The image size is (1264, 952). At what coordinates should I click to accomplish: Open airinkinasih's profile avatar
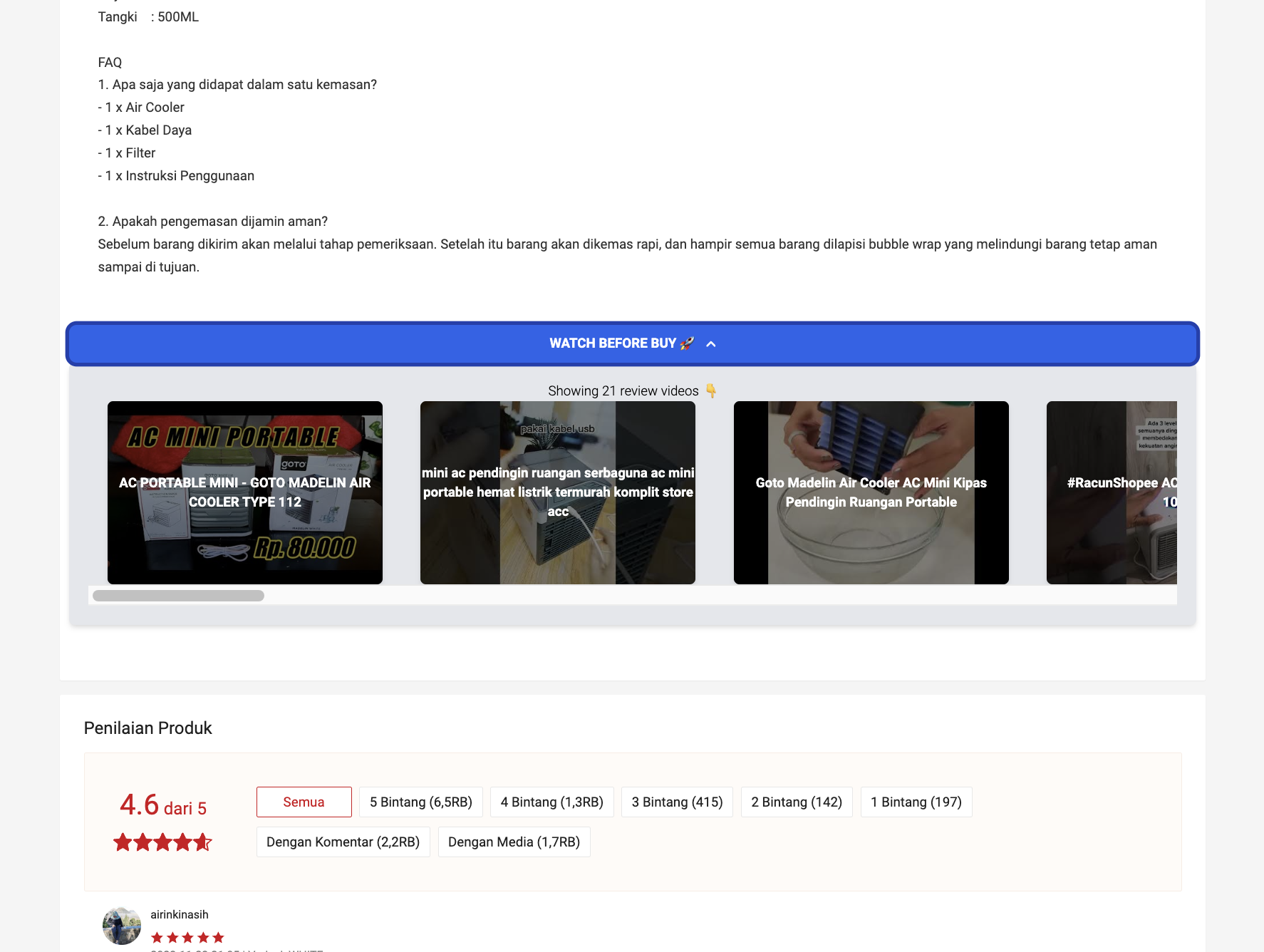point(122,926)
